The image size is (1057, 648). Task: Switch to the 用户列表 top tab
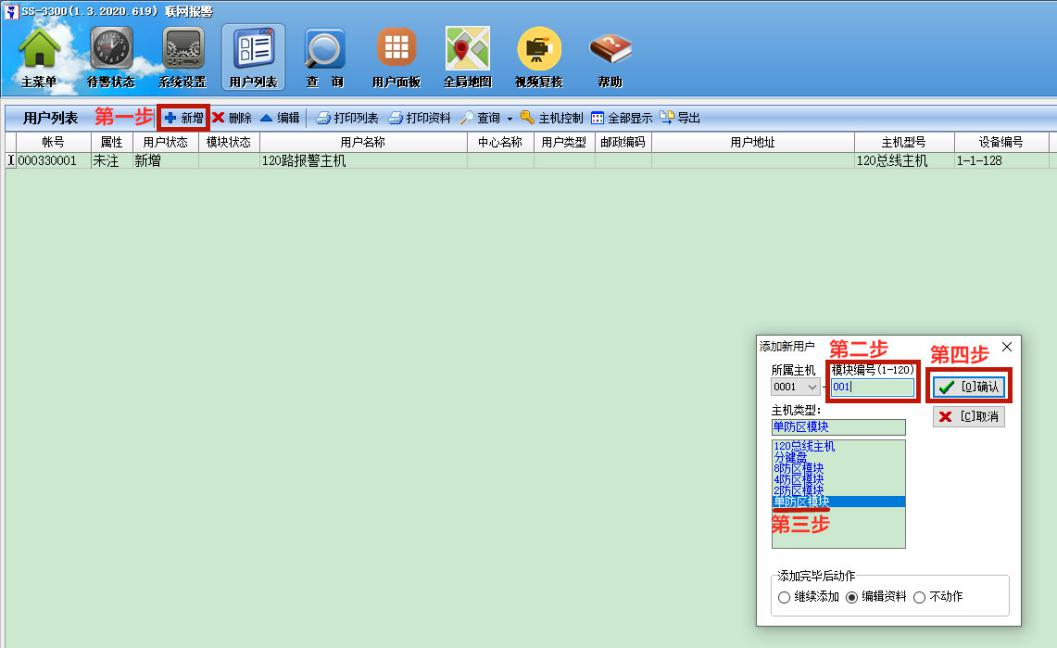point(253,52)
